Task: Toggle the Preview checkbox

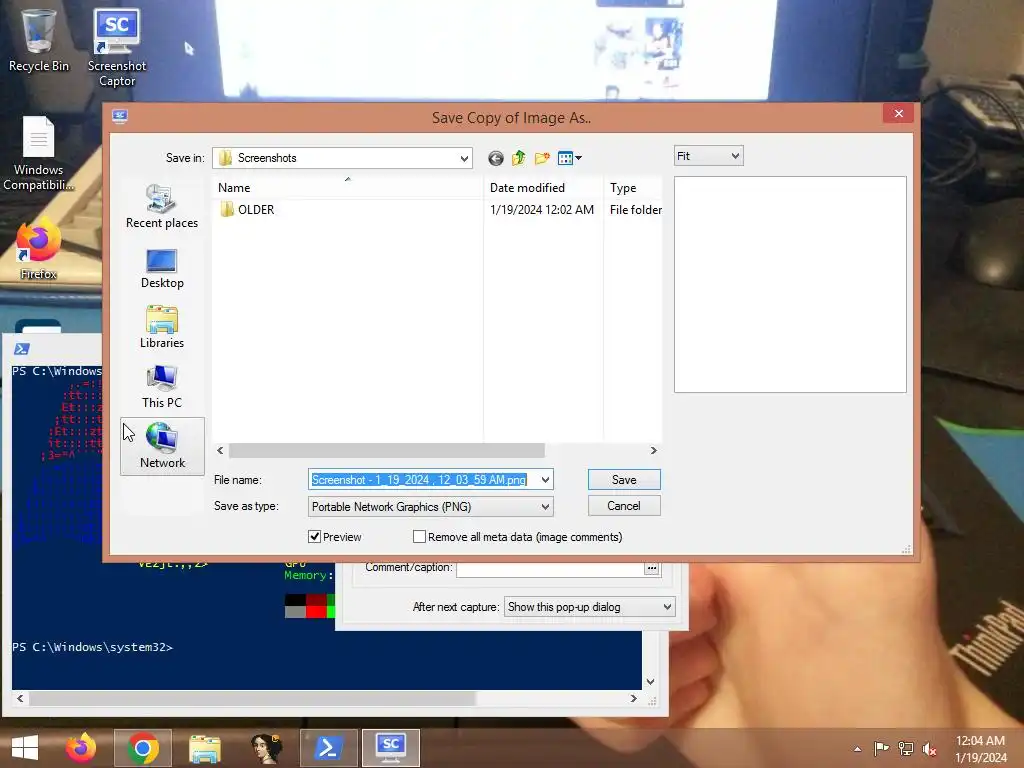Action: 315,537
